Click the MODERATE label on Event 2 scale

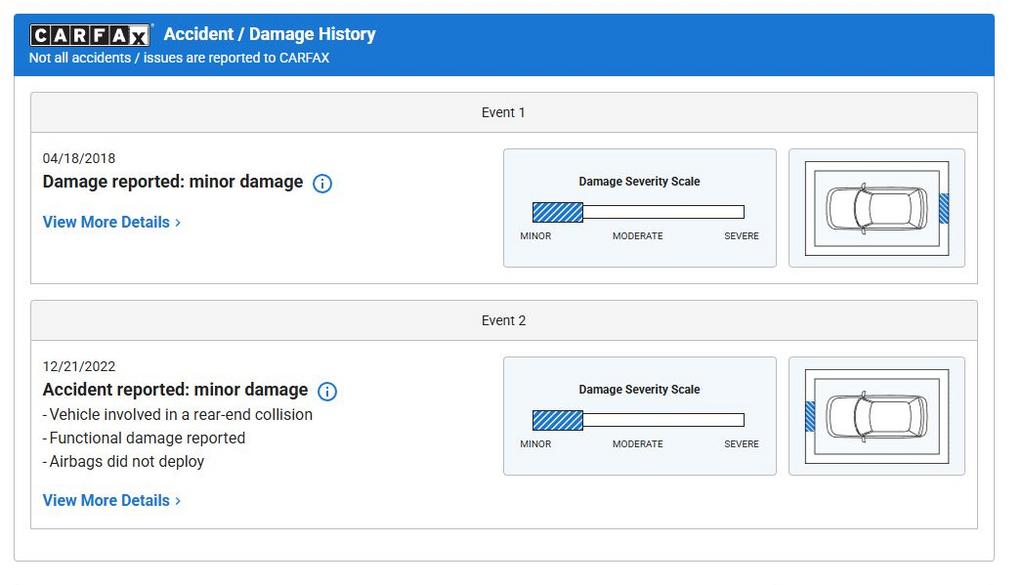pyautogui.click(x=637, y=444)
